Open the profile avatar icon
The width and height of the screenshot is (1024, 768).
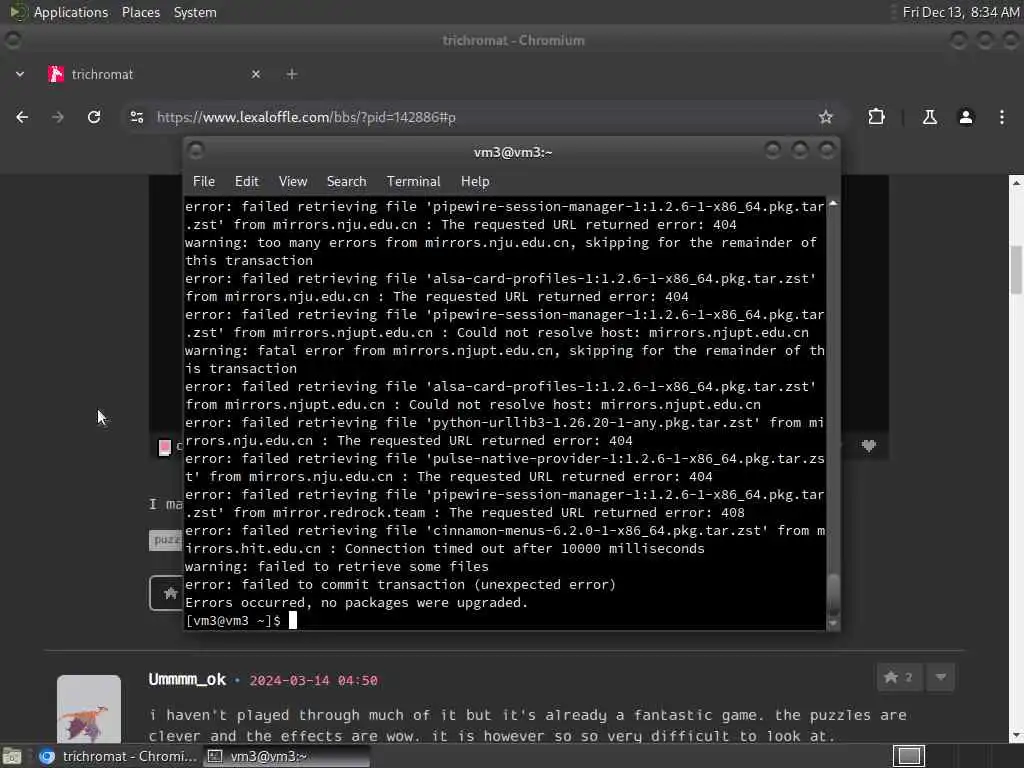[966, 117]
